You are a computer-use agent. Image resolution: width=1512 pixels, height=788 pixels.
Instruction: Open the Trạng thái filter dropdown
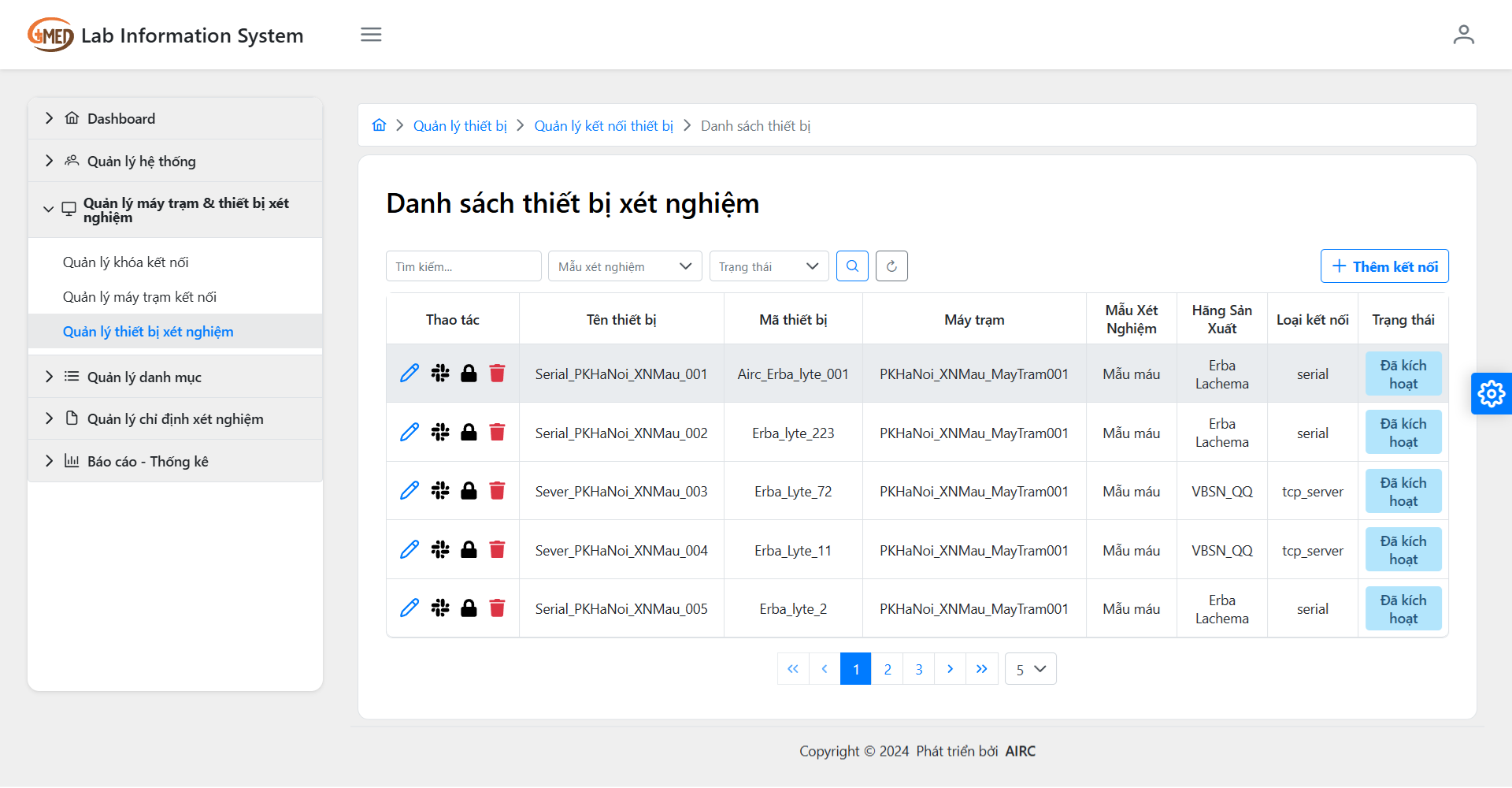coord(769,266)
